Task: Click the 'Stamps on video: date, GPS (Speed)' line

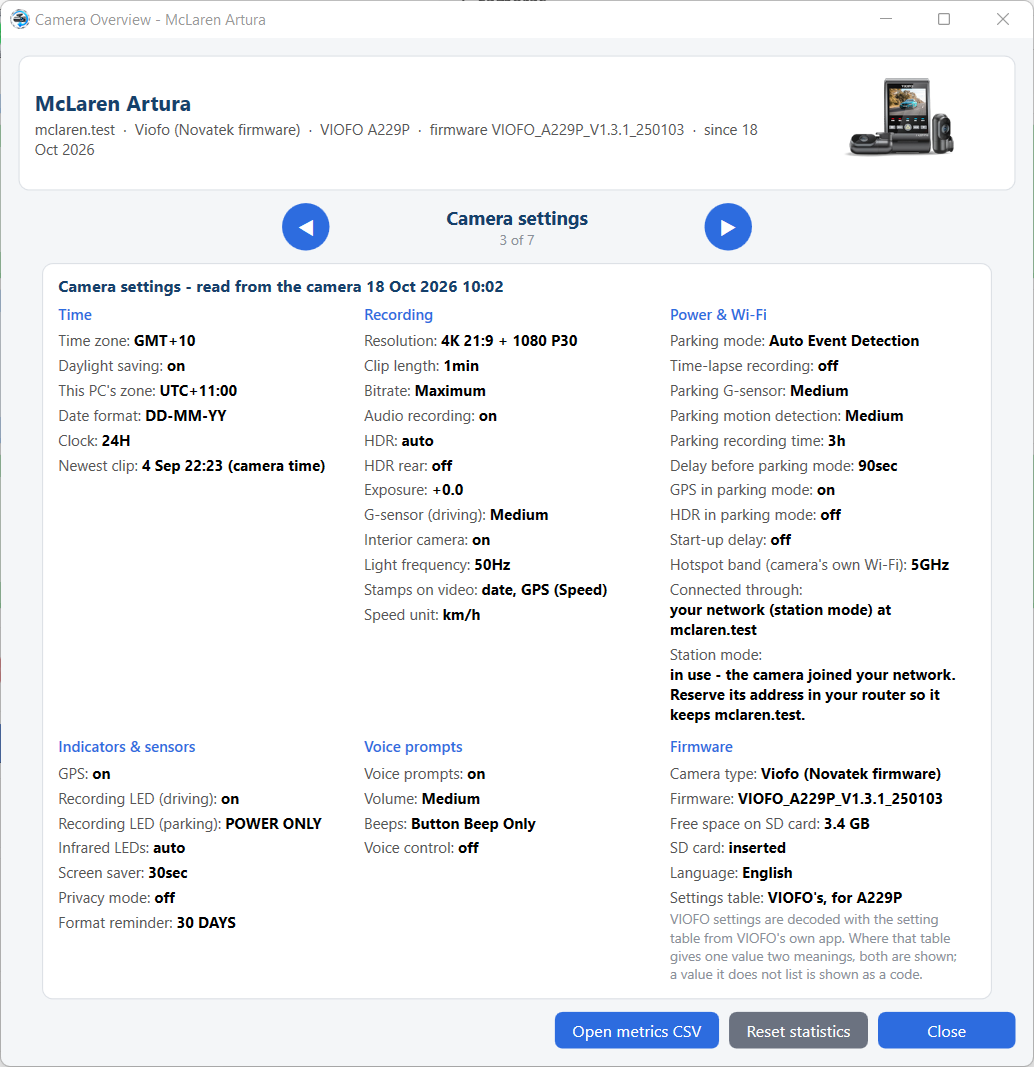Action: 486,589
